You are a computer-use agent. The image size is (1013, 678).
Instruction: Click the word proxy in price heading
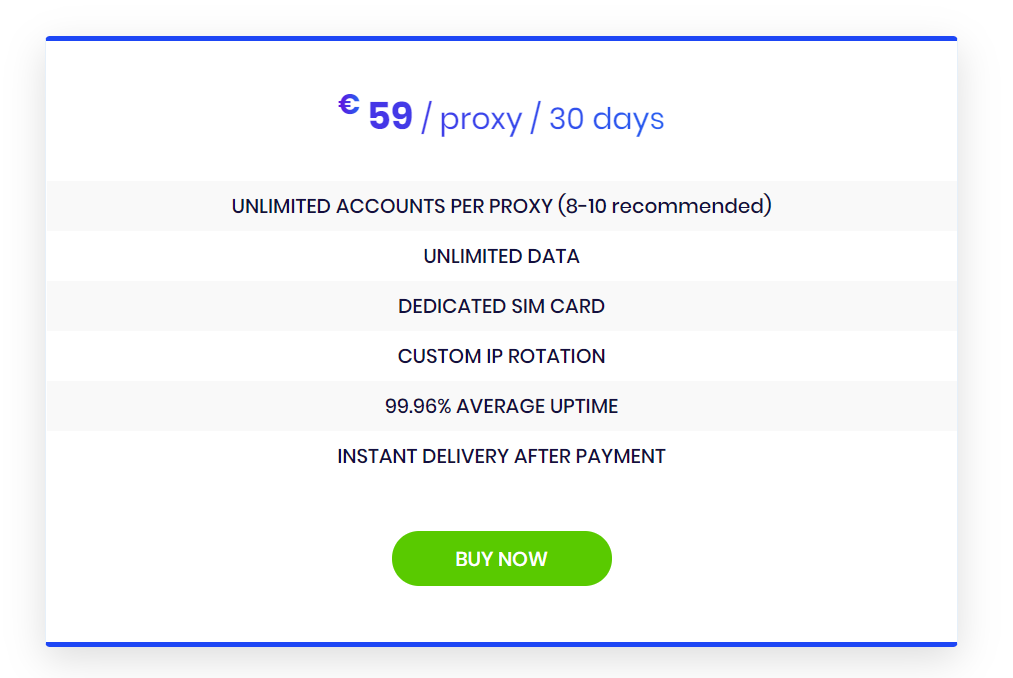[x=481, y=120]
